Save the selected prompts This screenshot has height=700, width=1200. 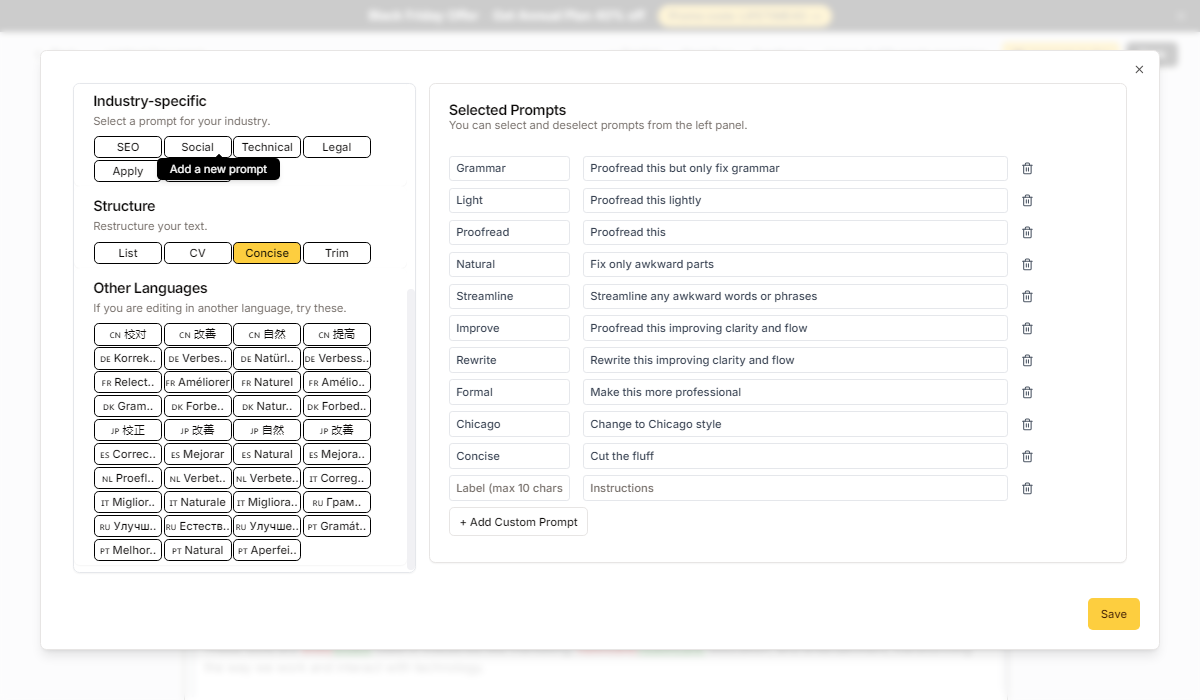1113,614
